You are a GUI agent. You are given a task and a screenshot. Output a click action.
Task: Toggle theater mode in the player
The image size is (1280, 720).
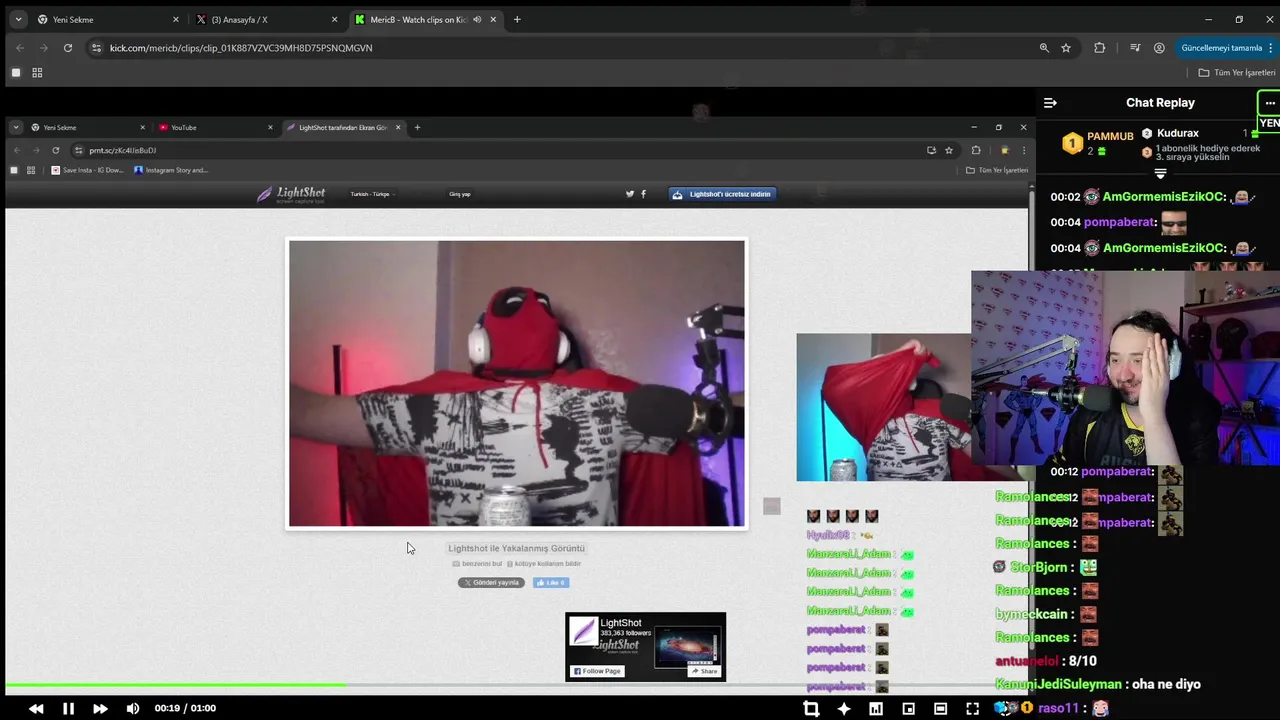click(940, 708)
